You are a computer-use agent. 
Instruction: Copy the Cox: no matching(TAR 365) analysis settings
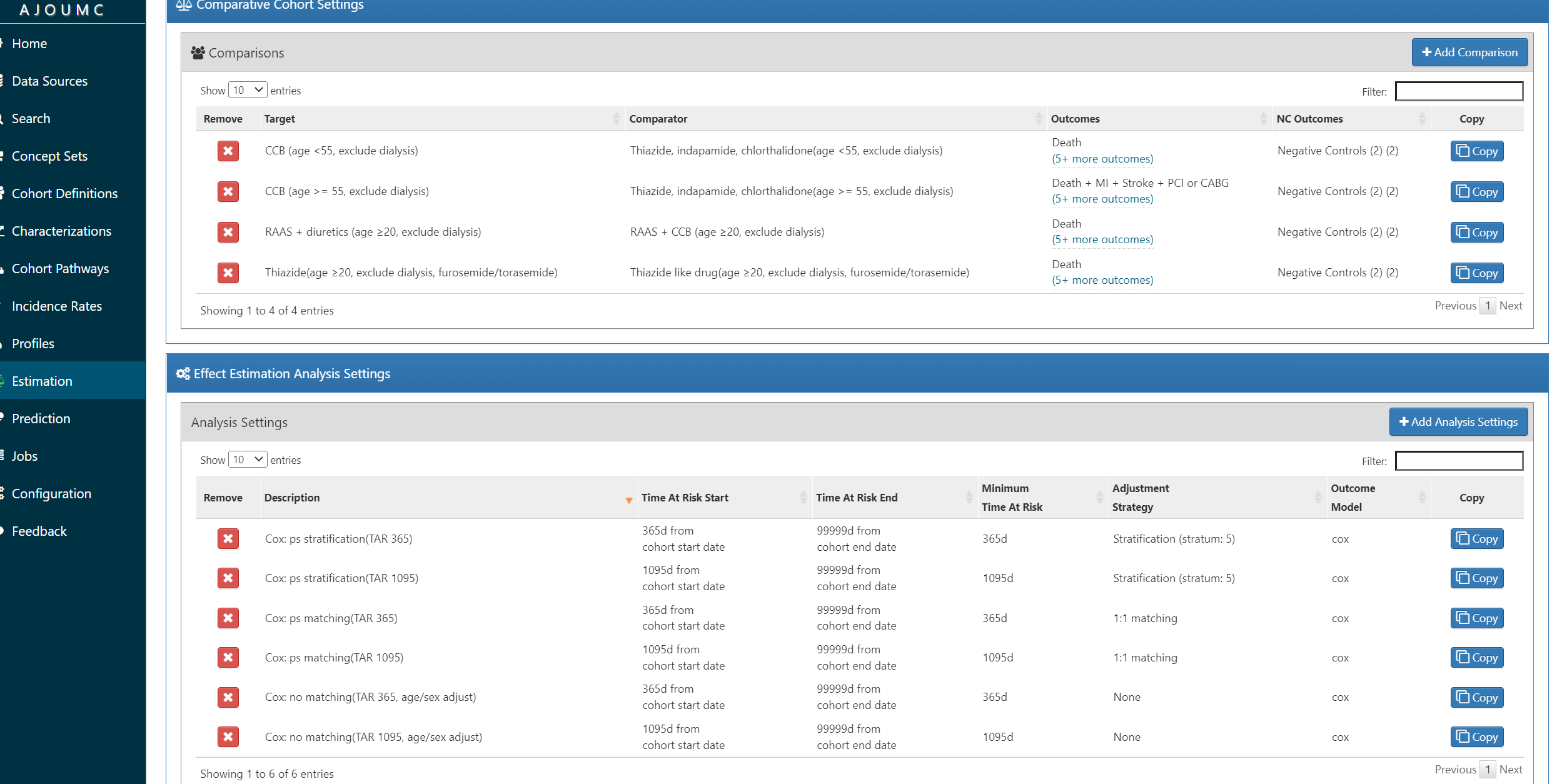1476,697
